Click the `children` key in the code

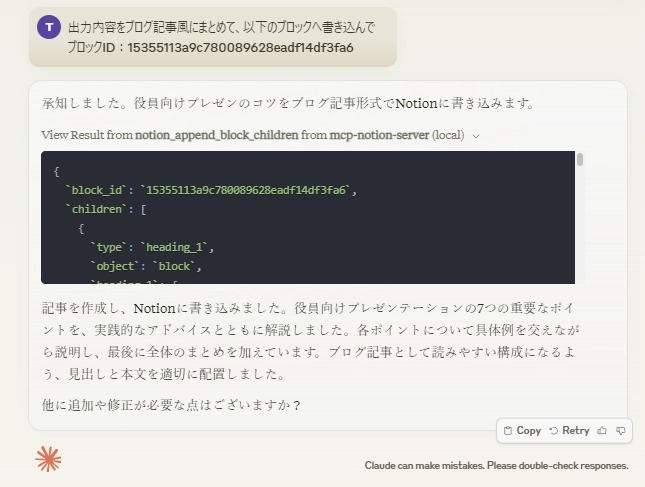click(x=97, y=209)
